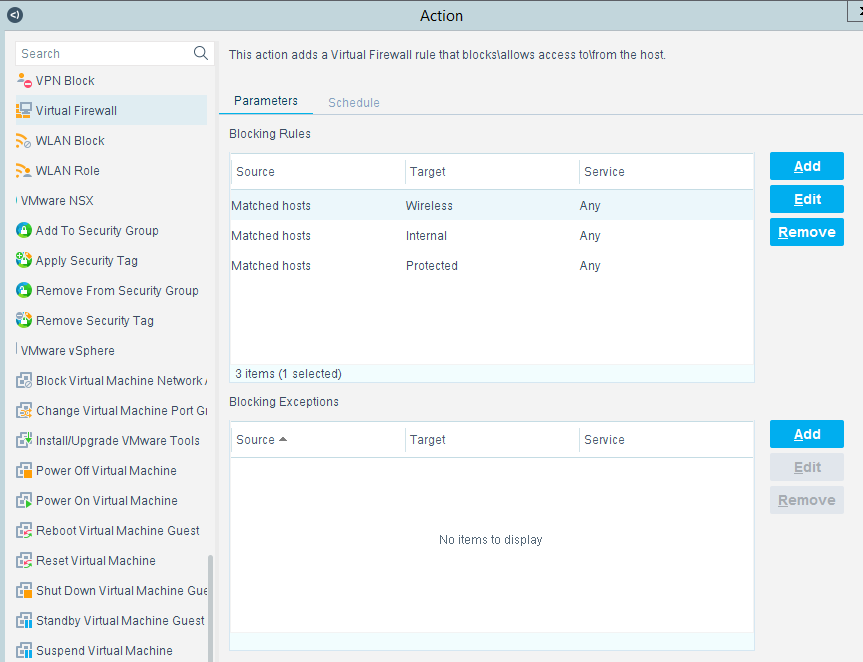
Task: Click the Apply Security Tag icon
Action: click(24, 260)
